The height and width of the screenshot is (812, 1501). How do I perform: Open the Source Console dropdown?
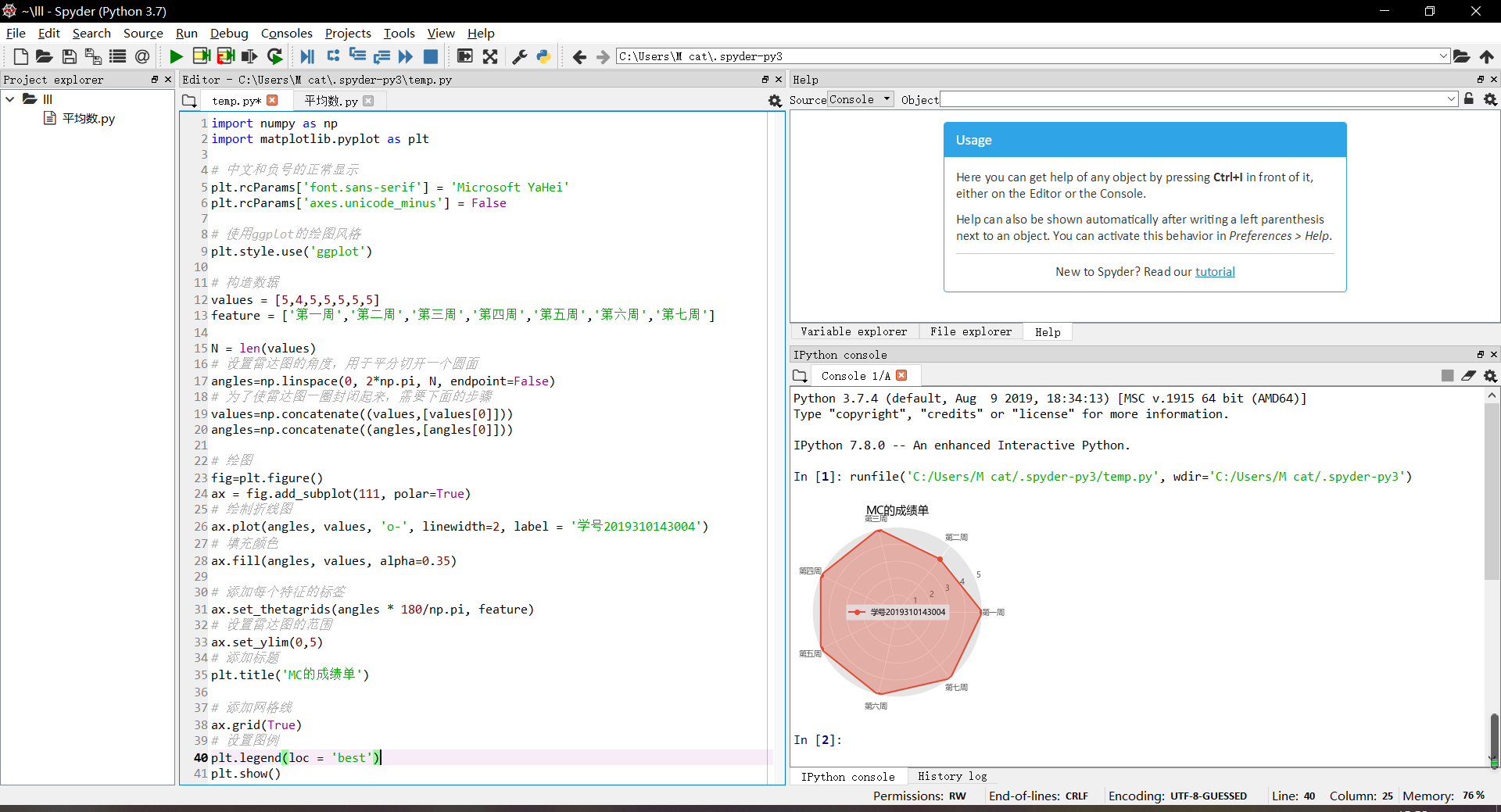click(x=860, y=99)
